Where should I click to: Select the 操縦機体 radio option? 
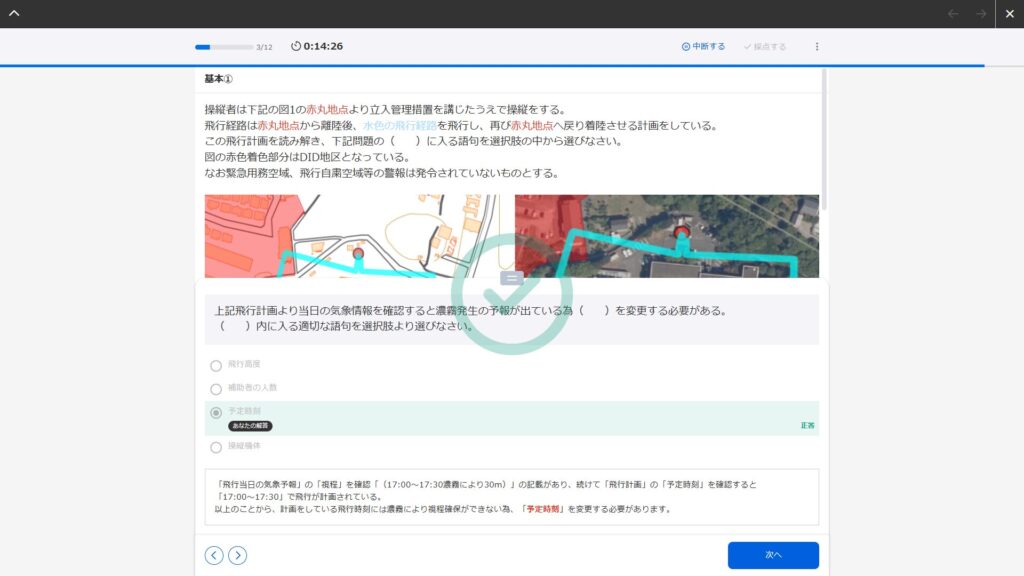[216, 447]
